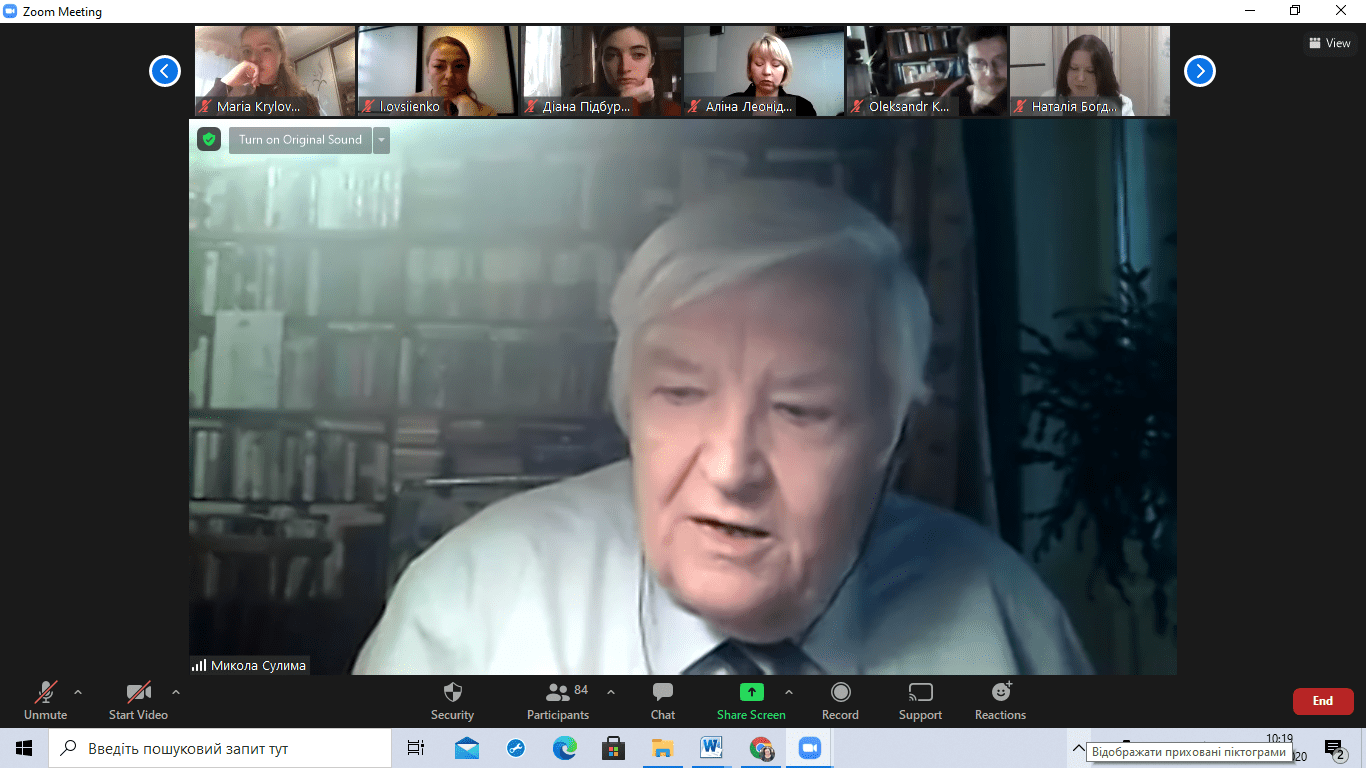Click the green encryption shield icon
Image resolution: width=1366 pixels, height=768 pixels.
[209, 140]
